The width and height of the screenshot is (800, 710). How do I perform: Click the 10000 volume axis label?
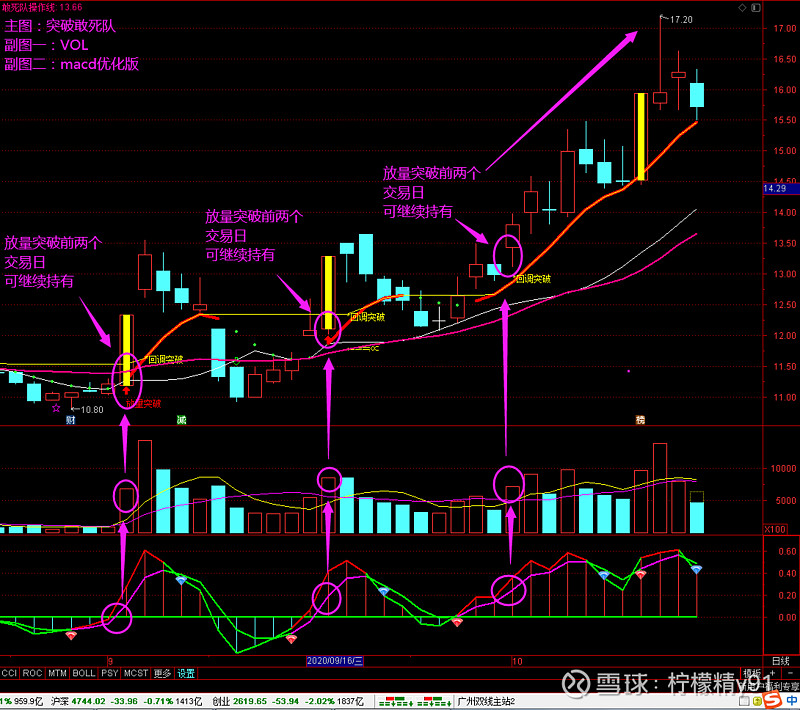pos(783,468)
